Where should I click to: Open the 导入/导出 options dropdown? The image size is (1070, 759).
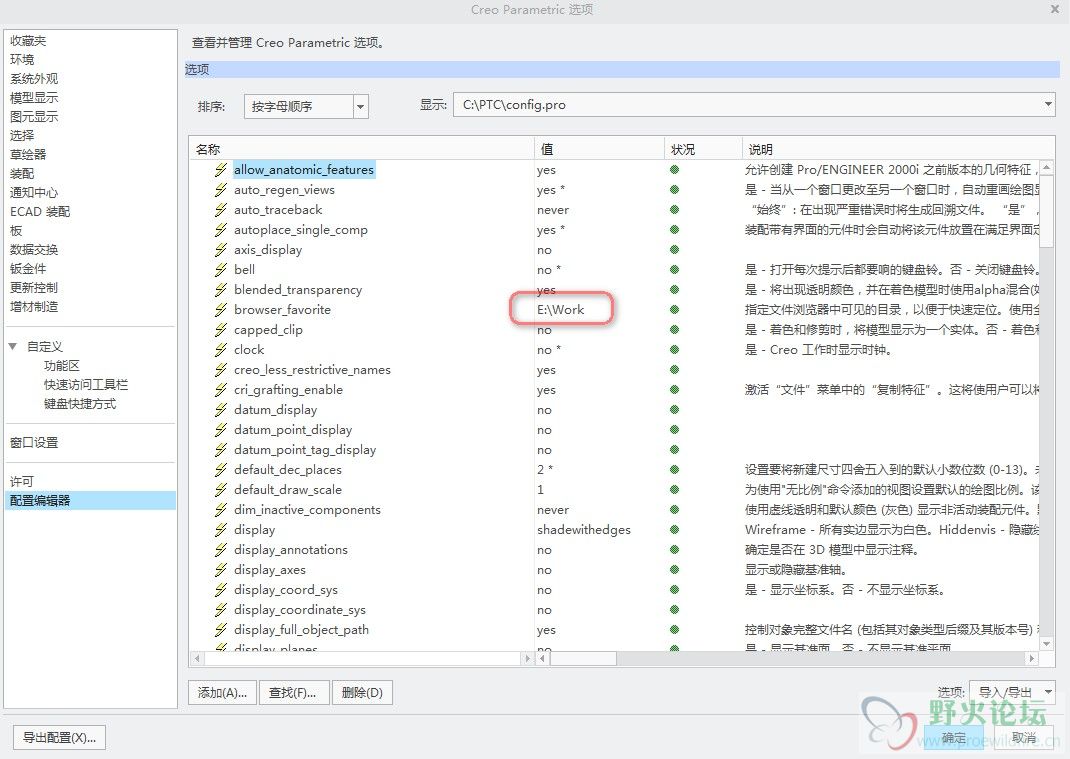click(1012, 692)
